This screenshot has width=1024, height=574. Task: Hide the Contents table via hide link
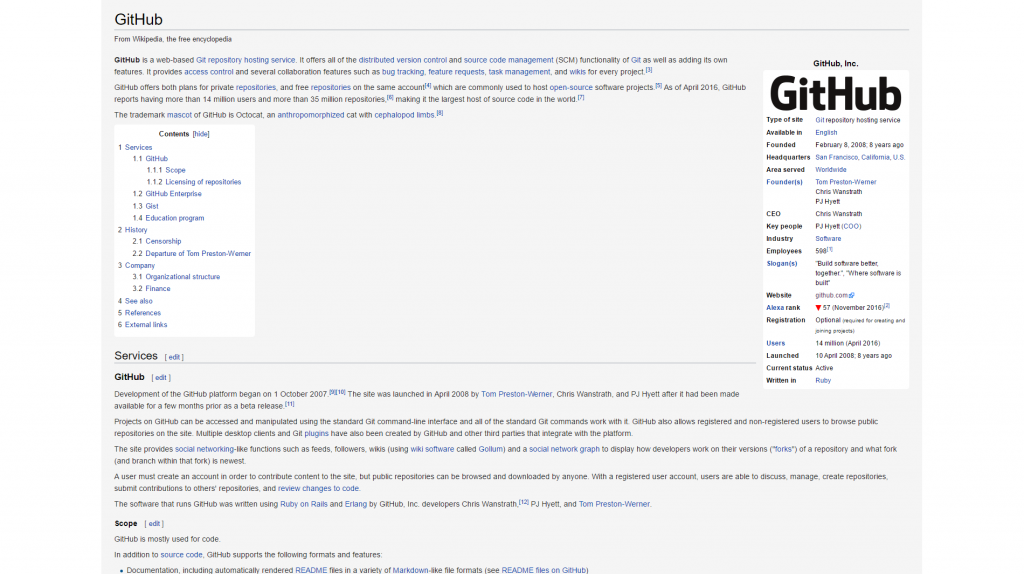point(201,134)
